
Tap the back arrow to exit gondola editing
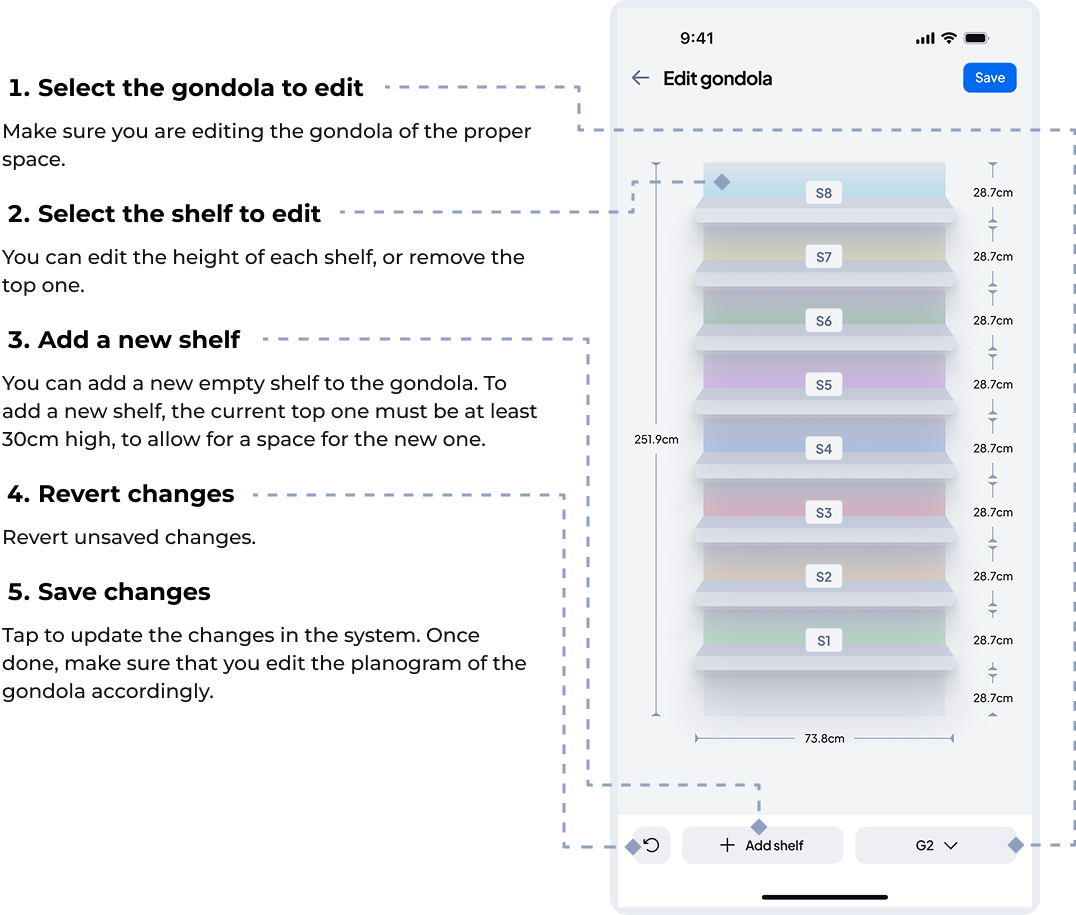pos(640,77)
